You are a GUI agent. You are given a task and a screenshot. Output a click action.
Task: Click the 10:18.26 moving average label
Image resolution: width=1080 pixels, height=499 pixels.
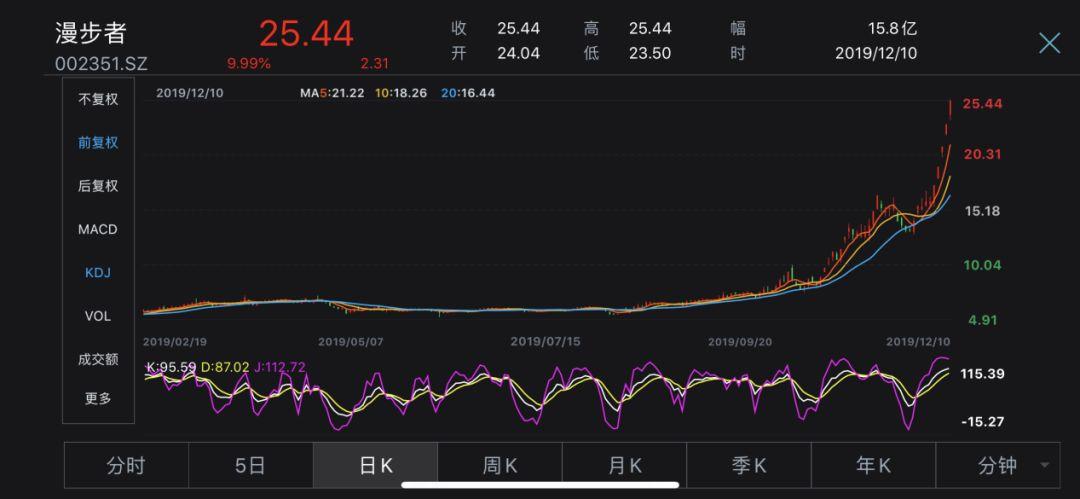tap(402, 92)
